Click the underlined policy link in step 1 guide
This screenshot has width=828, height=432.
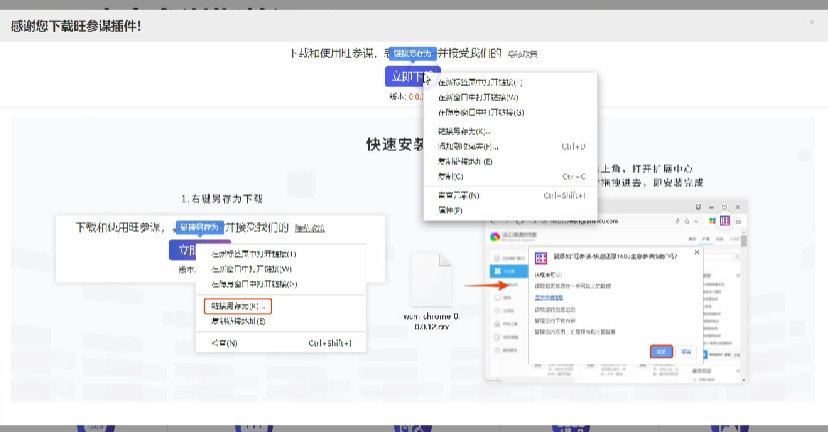tap(309, 228)
